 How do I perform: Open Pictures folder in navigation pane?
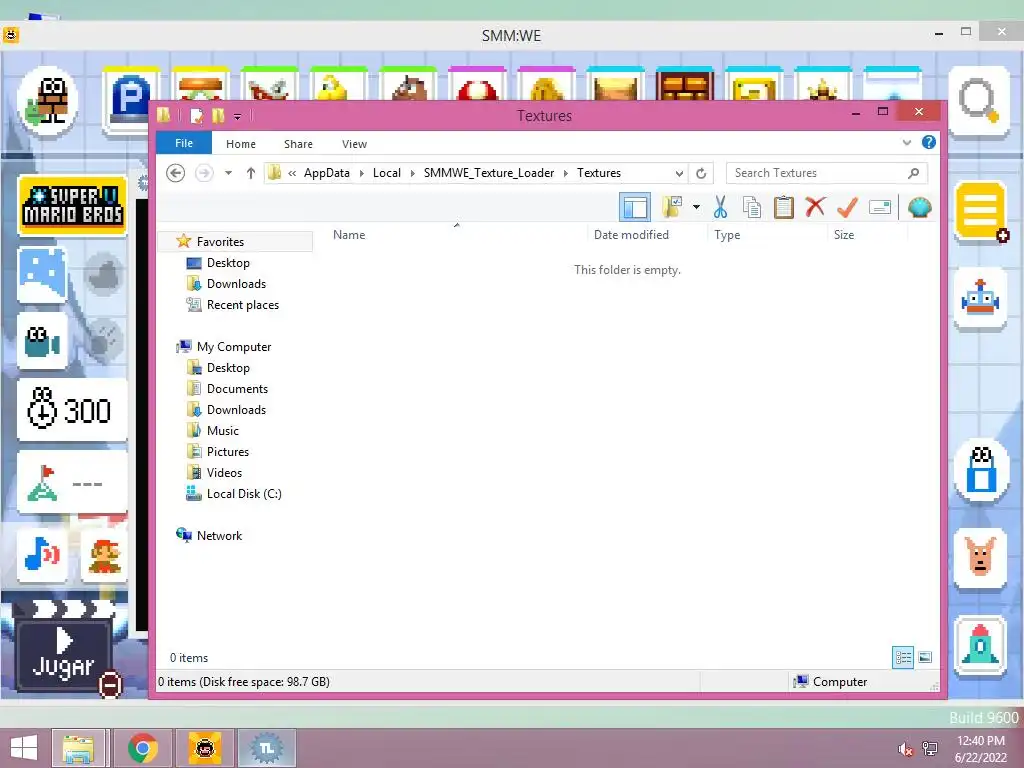click(227, 451)
